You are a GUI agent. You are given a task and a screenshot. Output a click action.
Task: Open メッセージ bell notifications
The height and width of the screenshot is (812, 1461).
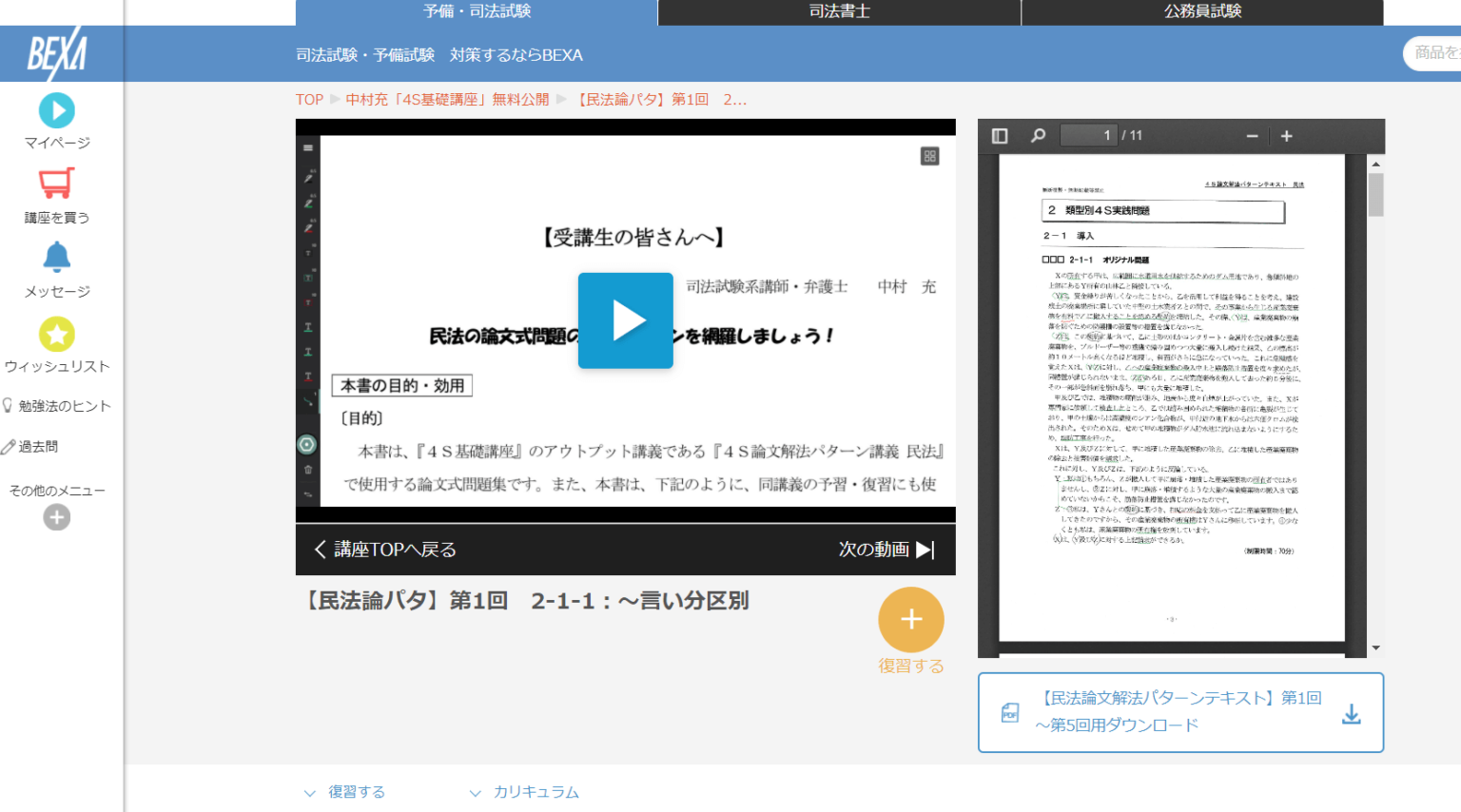pos(57,270)
